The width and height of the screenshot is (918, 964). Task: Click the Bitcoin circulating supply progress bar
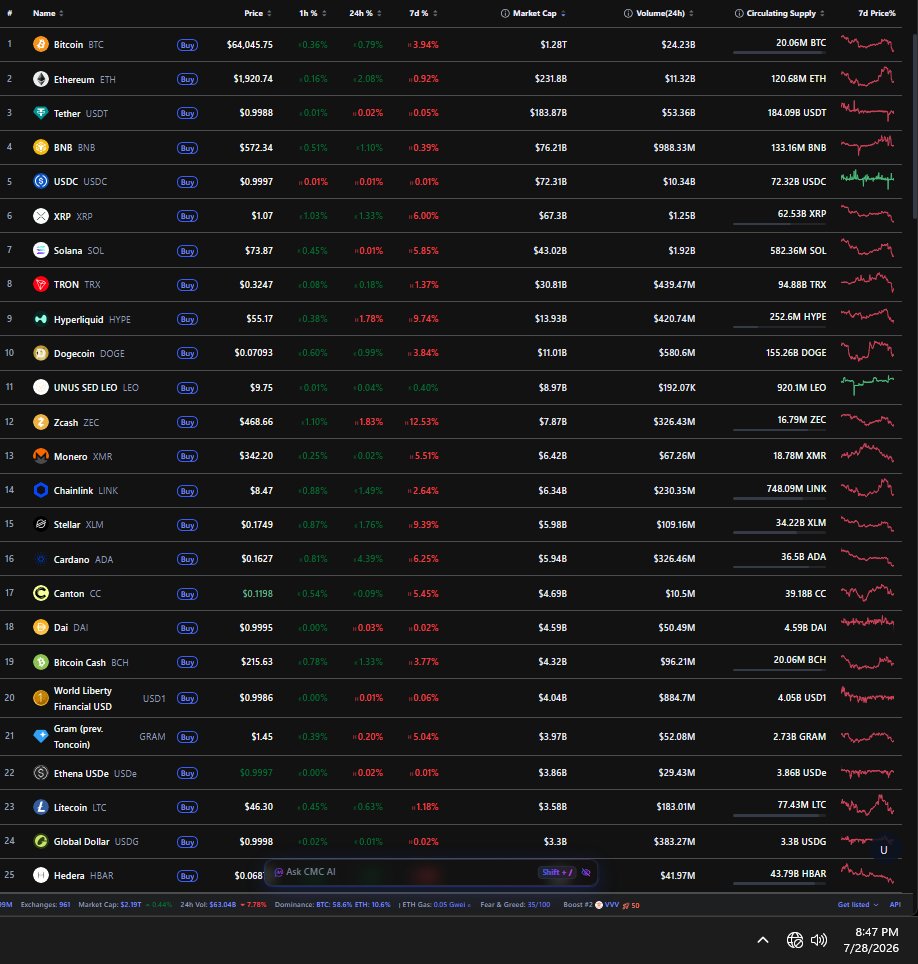780,53
